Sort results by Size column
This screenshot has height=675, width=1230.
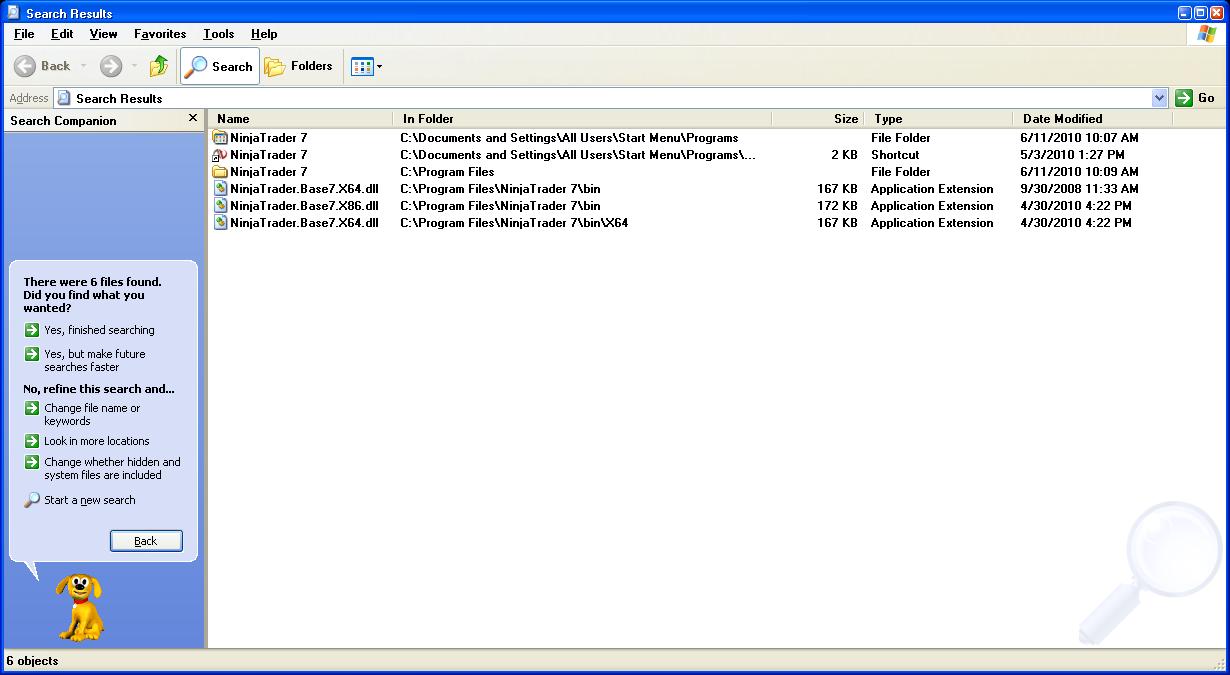coord(818,118)
